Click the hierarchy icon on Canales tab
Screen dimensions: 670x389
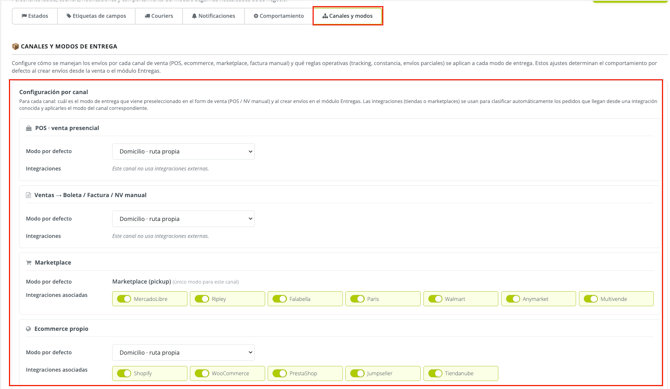click(325, 16)
